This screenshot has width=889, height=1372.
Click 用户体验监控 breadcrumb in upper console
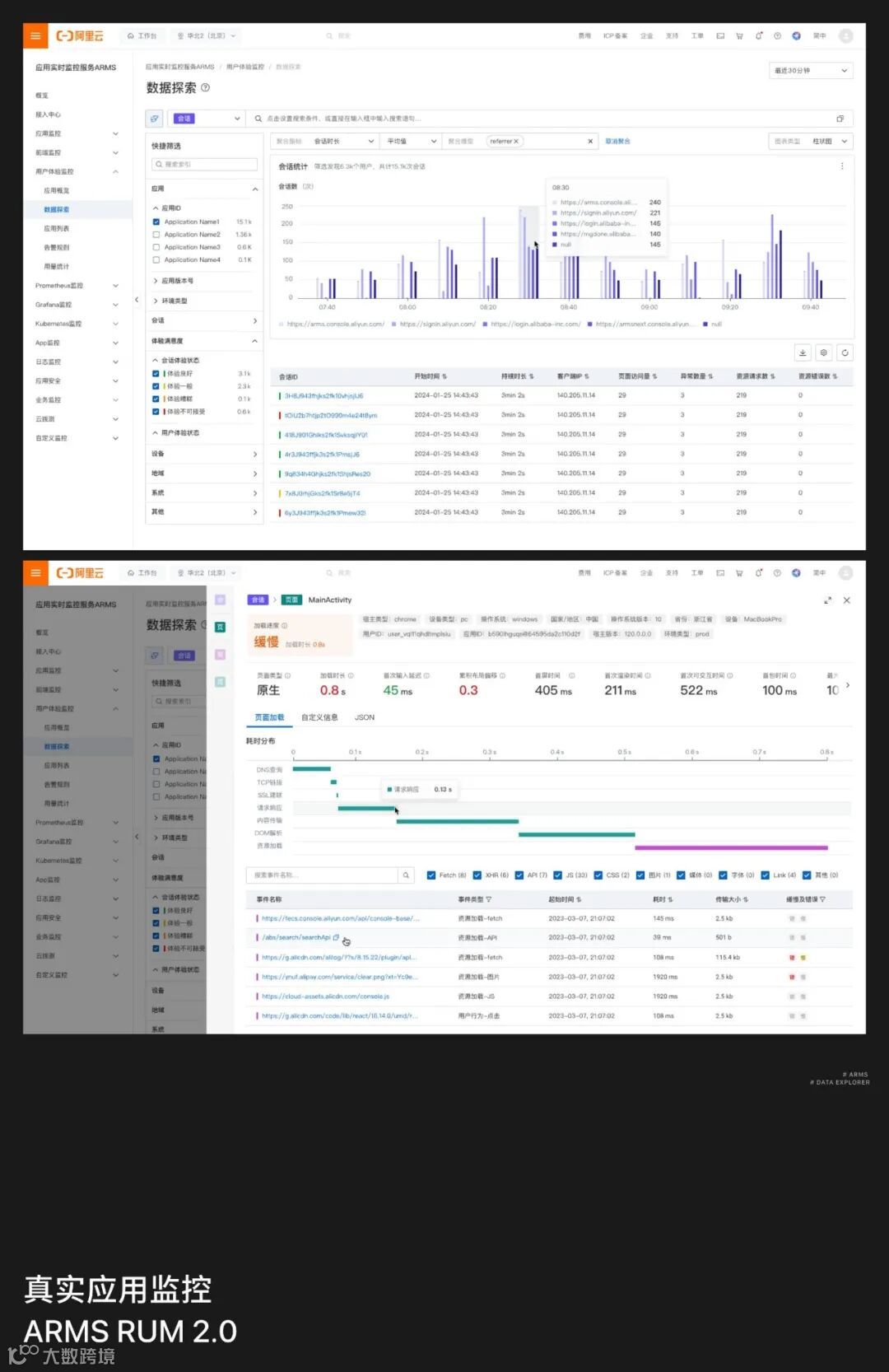point(245,67)
